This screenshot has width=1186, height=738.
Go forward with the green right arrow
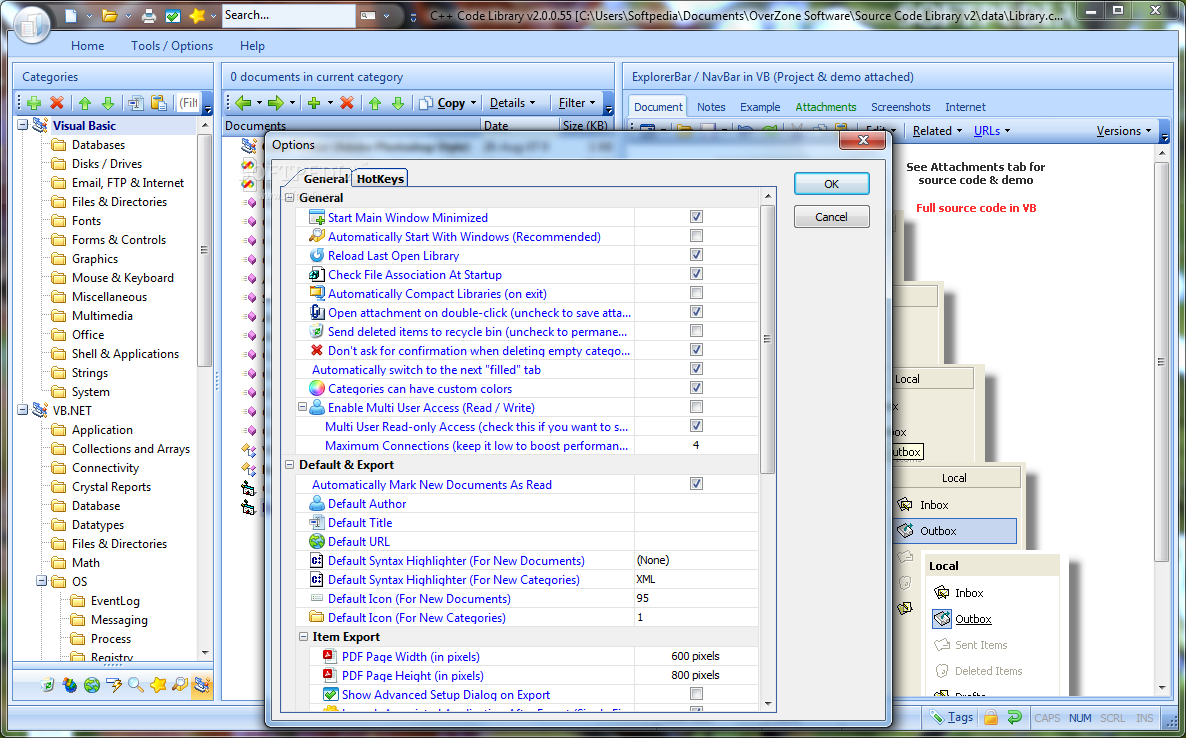click(275, 103)
